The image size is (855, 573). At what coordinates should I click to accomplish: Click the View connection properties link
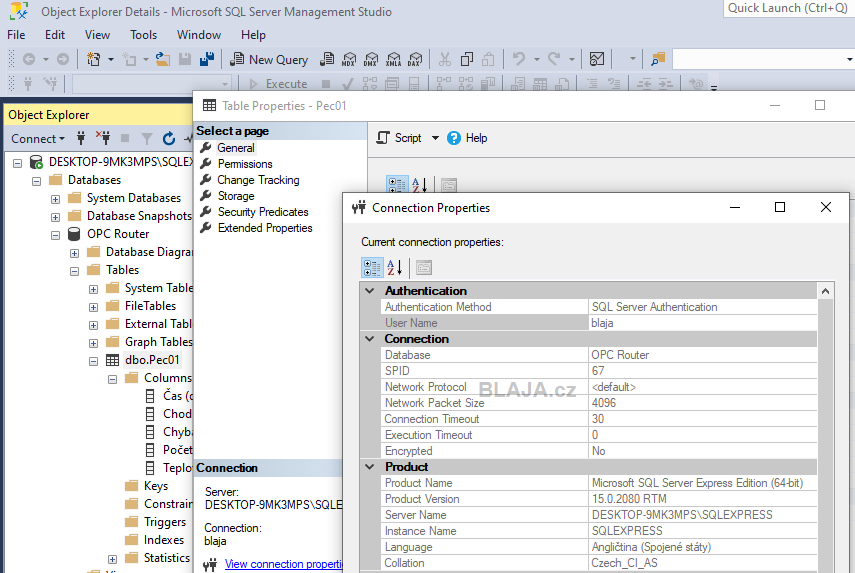click(284, 564)
